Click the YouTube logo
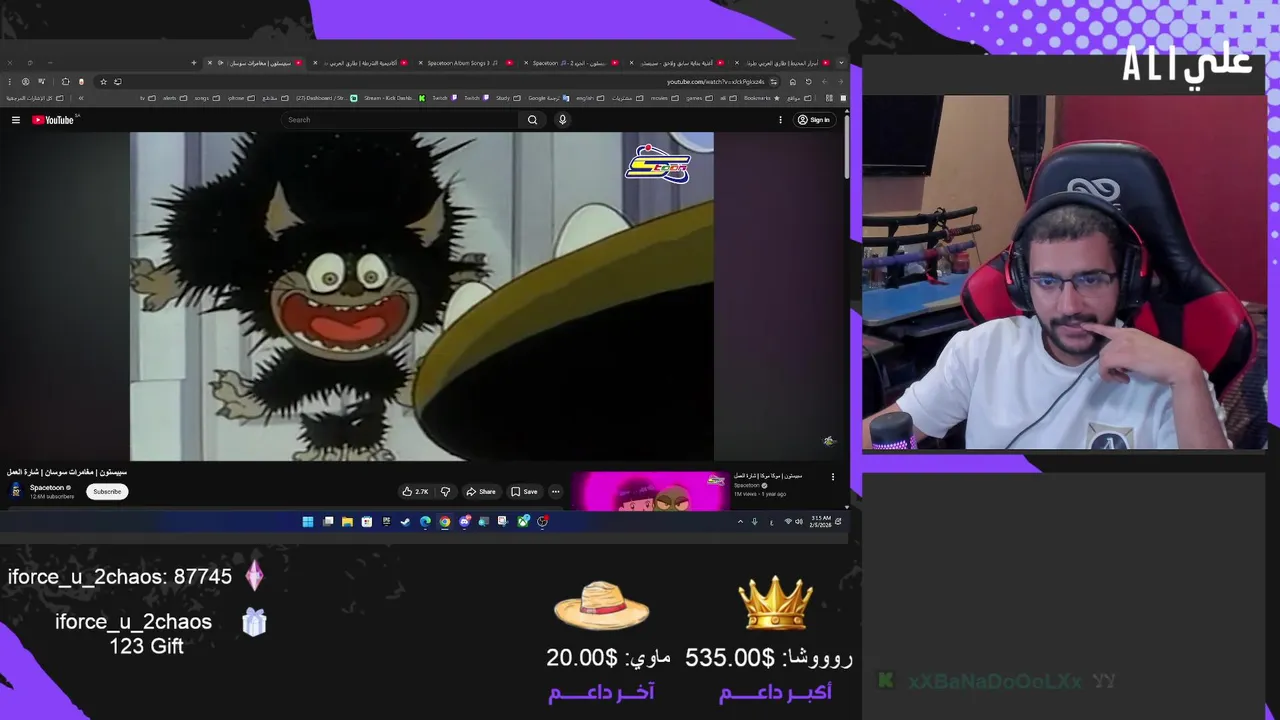Viewport: 1280px width, 720px height. click(x=54, y=120)
